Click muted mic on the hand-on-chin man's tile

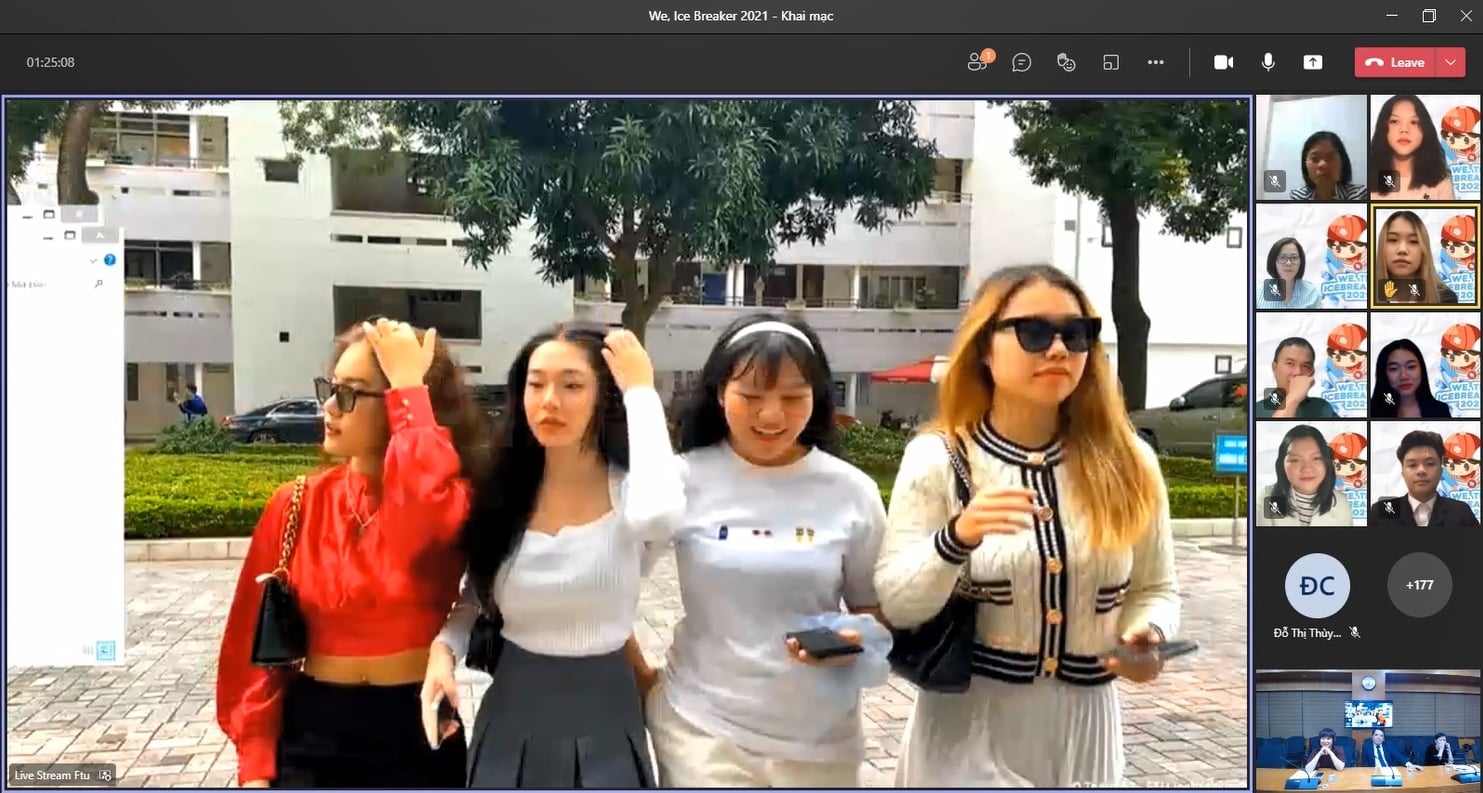pos(1274,399)
